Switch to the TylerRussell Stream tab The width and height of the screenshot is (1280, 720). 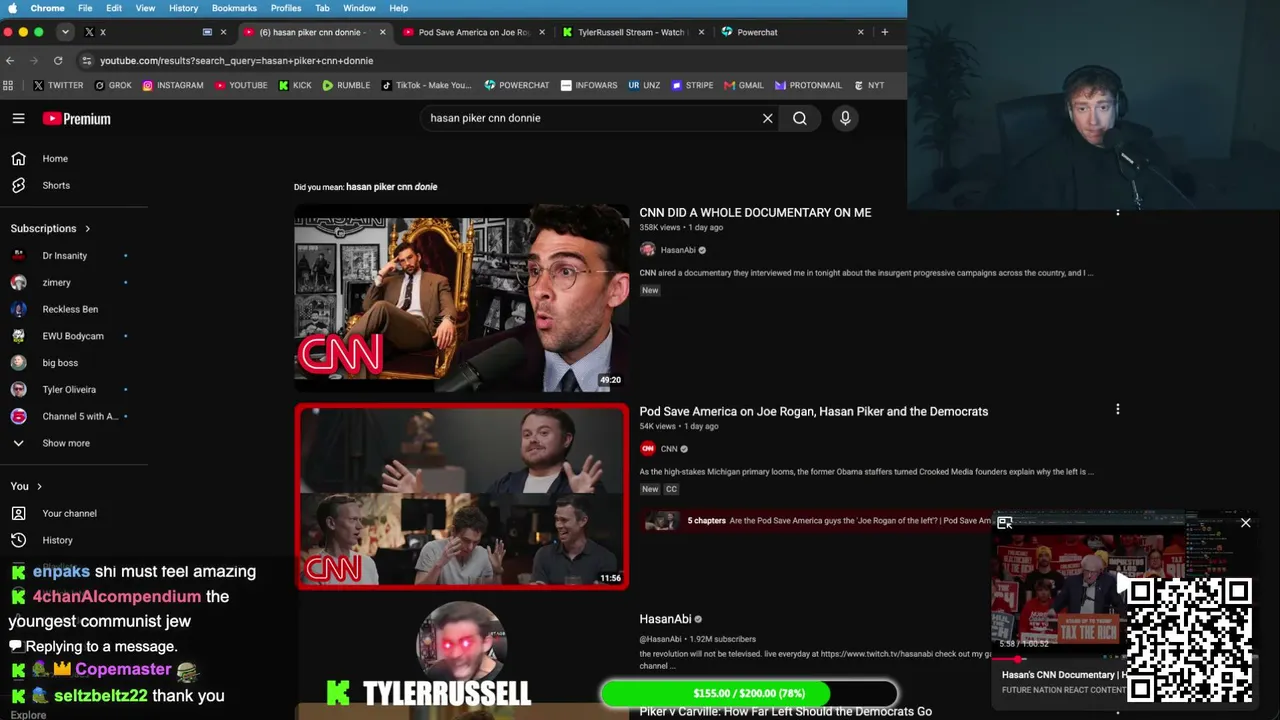coord(632,32)
